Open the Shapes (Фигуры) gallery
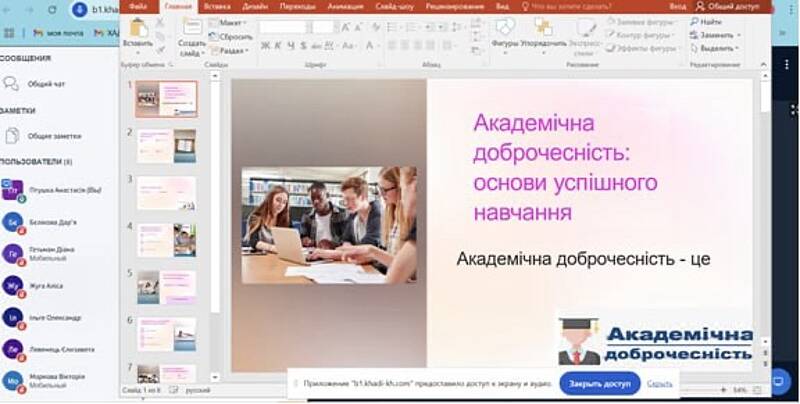The image size is (800, 404). [x=505, y=30]
